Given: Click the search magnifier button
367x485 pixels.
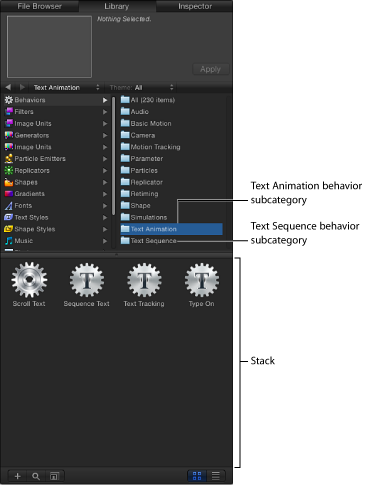Looking at the screenshot, I should click(36, 476).
